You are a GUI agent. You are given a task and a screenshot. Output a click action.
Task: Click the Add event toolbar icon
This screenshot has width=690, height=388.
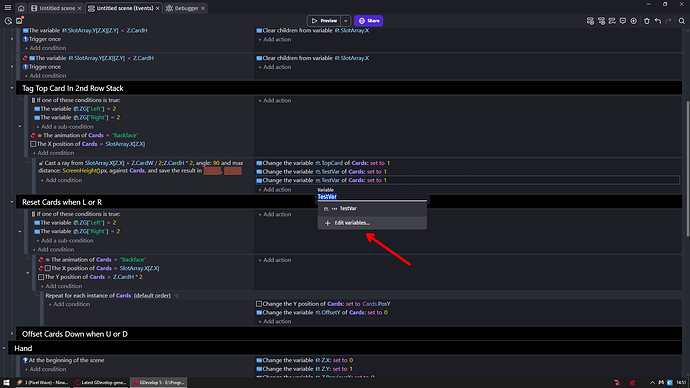[590, 21]
